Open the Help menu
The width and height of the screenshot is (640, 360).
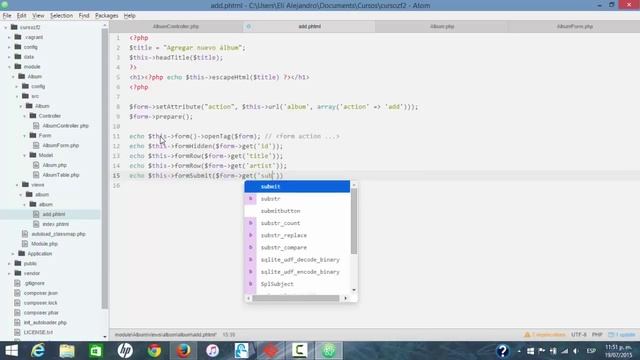[x=129, y=16]
